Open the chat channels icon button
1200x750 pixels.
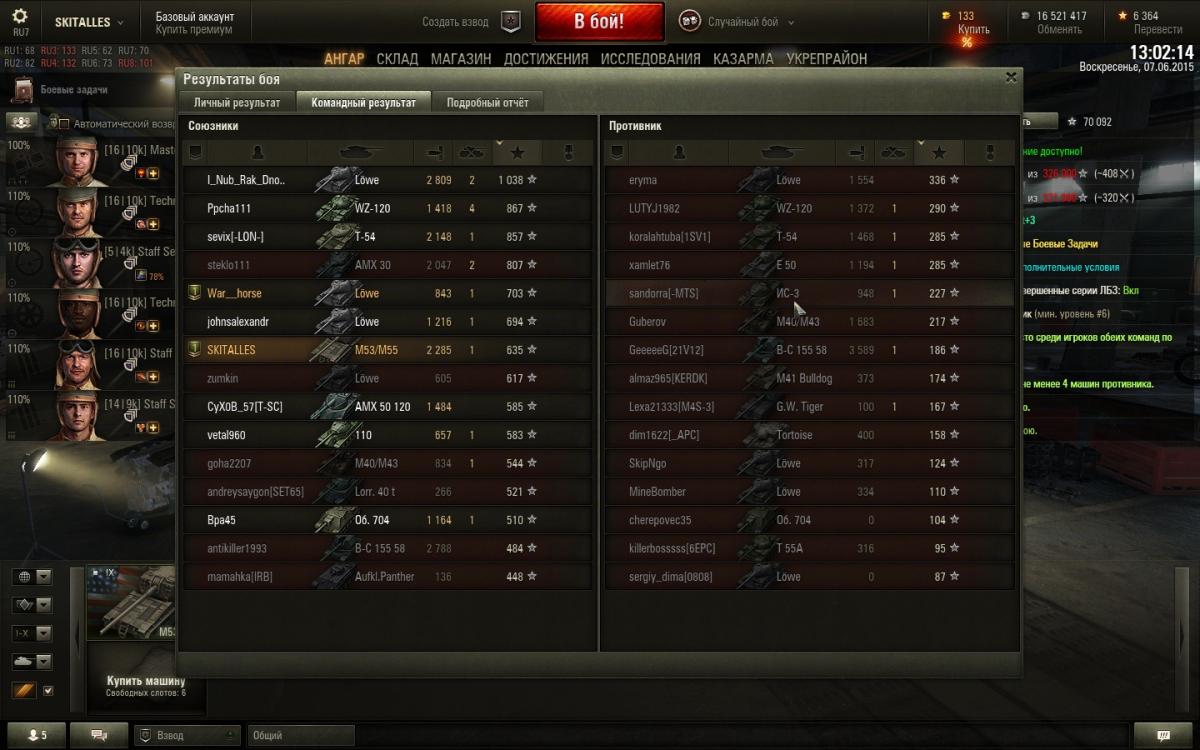(x=99, y=735)
